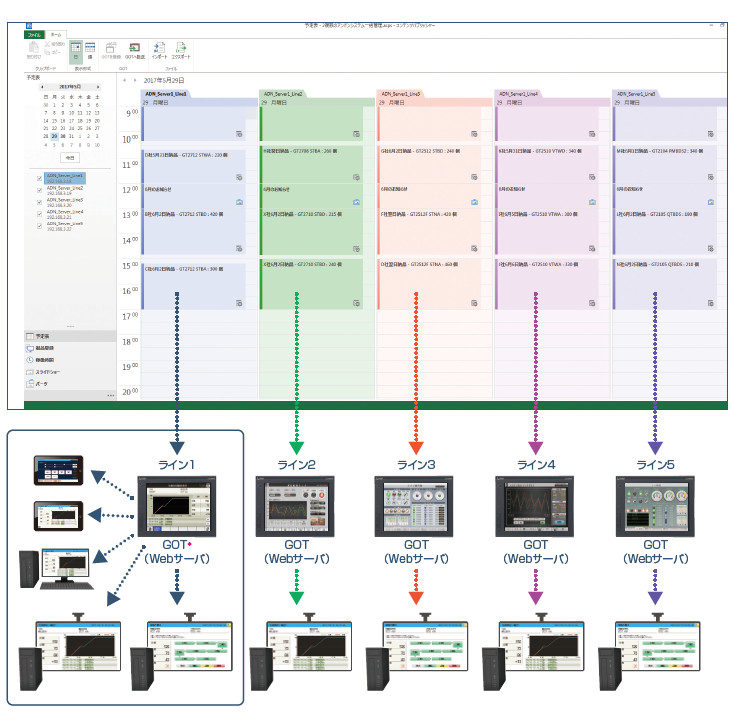Uncheck the ADN_Server_Line1 calendar checkbox
Screen dimensions: 734x713
click(39, 177)
